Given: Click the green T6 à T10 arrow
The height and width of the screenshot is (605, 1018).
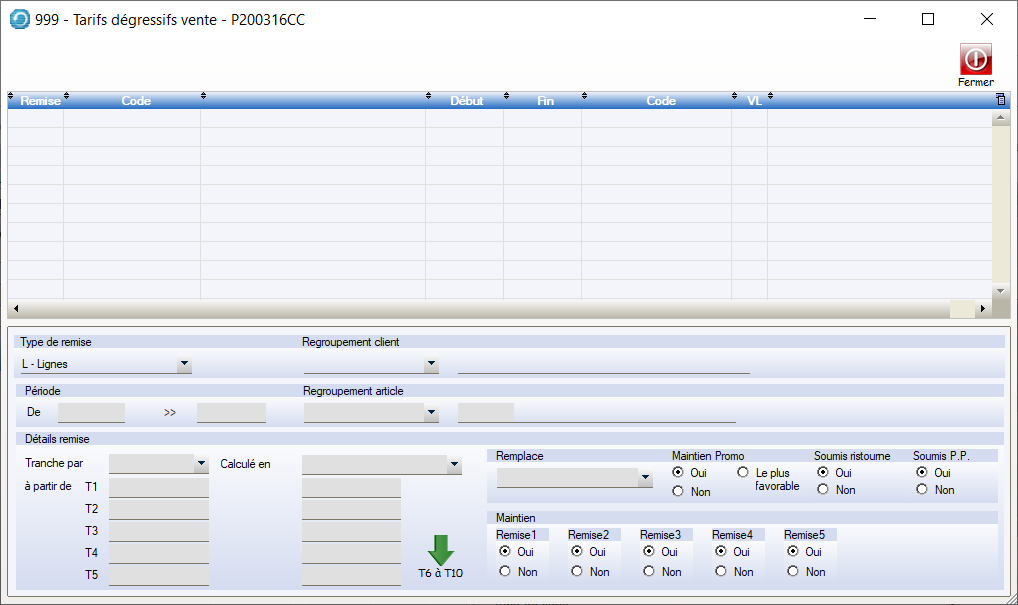Looking at the screenshot, I should 440,551.
